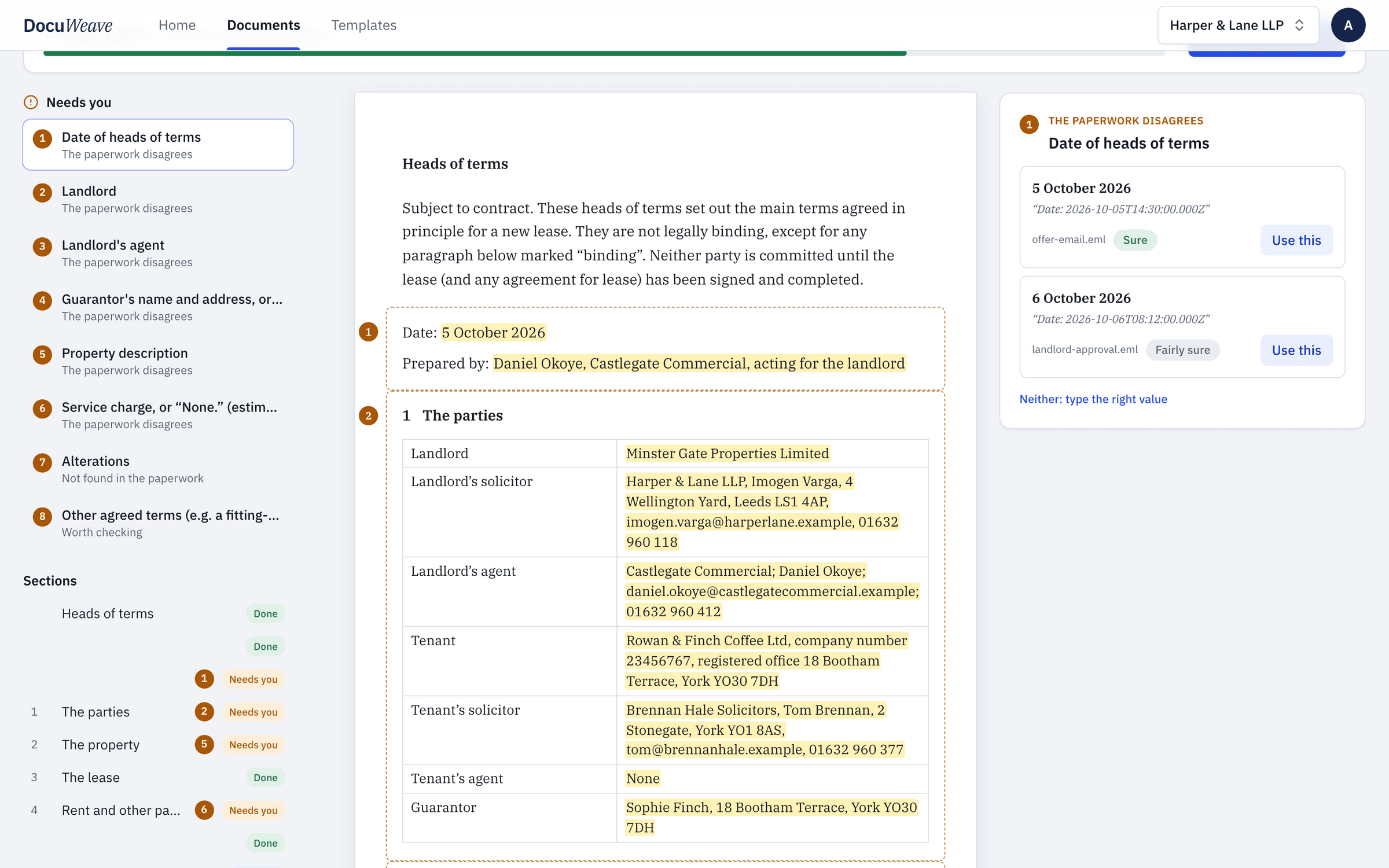This screenshot has height=868, width=1389.
Task: Open the user avatar menu labeled A
Action: pos(1348,25)
